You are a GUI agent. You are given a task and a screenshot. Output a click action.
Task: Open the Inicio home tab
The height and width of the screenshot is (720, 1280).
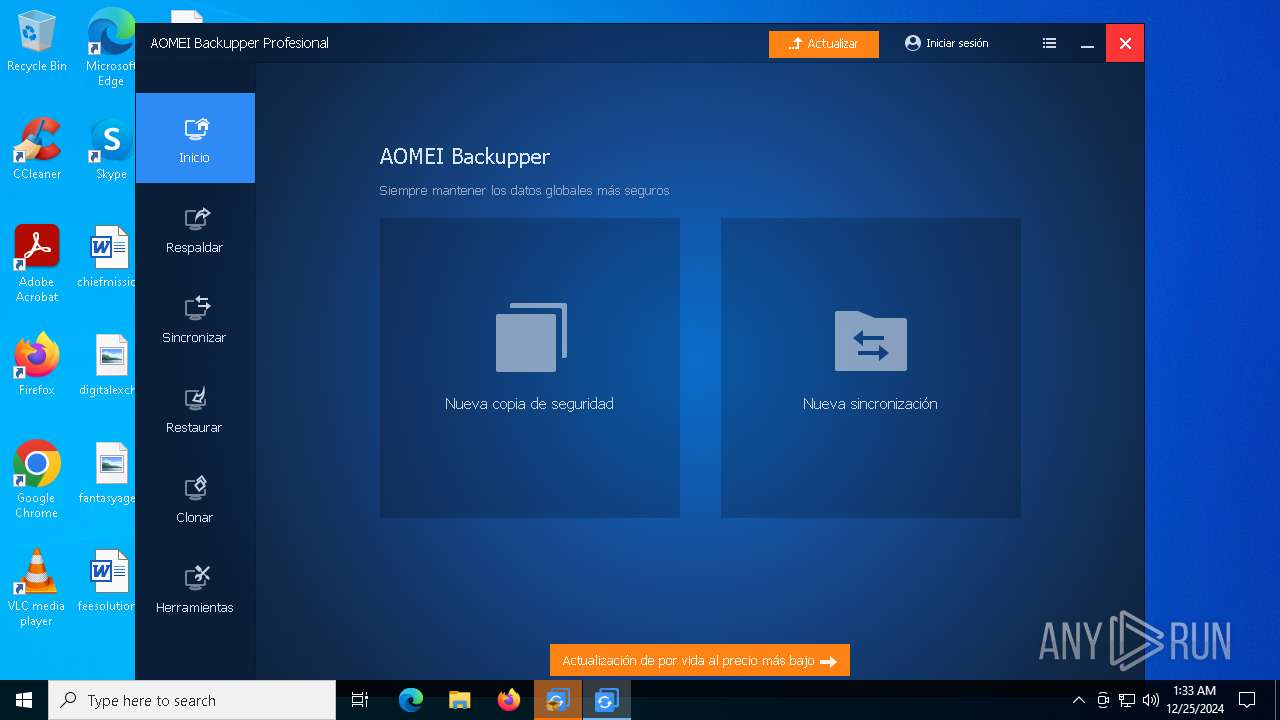[x=195, y=138]
